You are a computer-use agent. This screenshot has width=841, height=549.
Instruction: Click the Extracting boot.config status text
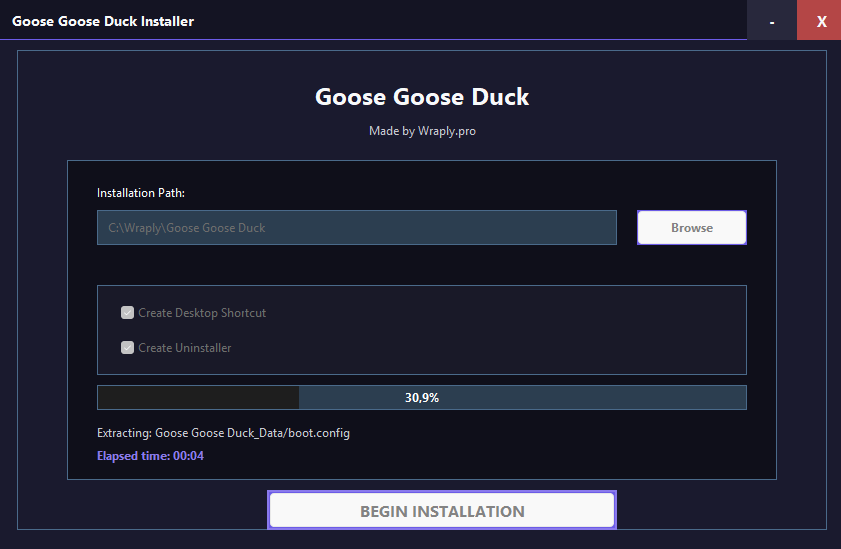[223, 433]
